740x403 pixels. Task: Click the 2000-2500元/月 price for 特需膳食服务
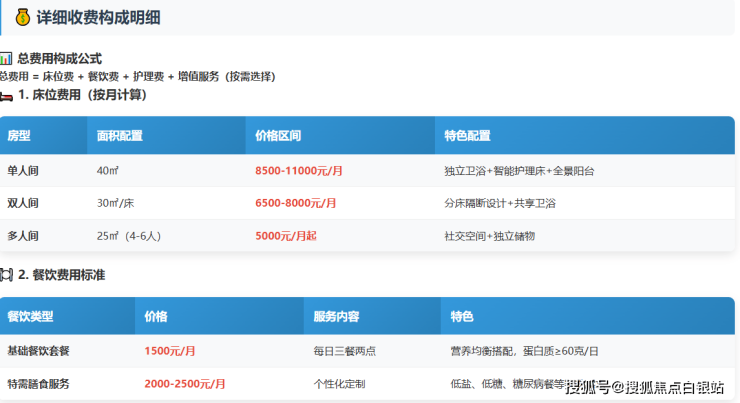(x=185, y=384)
